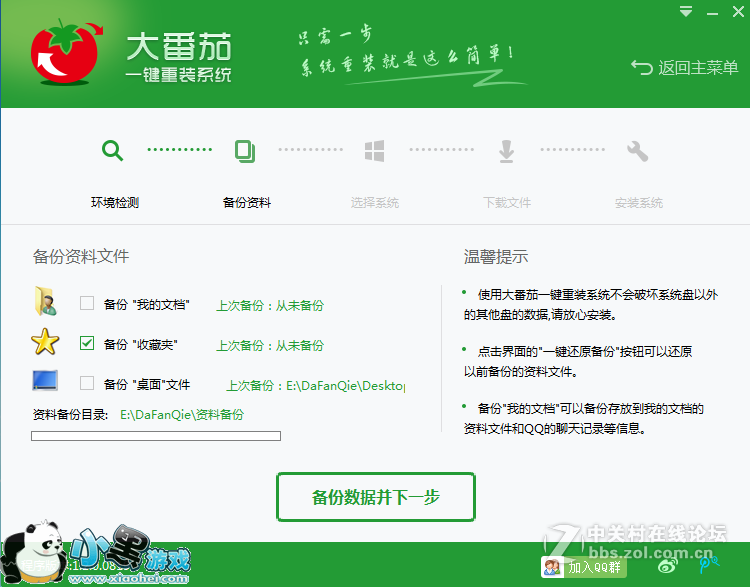The width and height of the screenshot is (750, 587).
Task: Switch to 安装系统 step label
Action: (x=639, y=203)
